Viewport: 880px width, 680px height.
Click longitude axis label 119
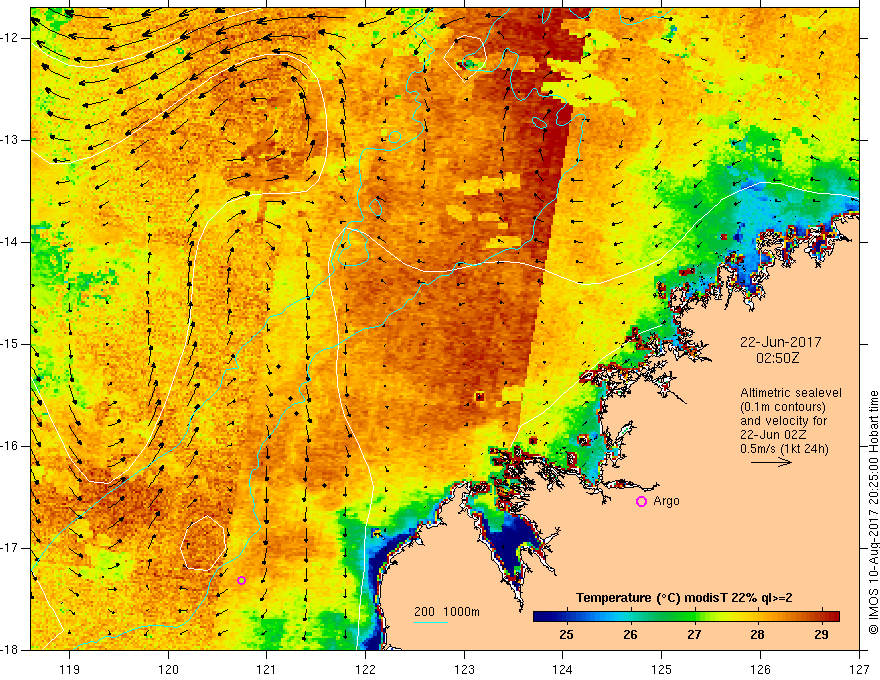[x=70, y=669]
